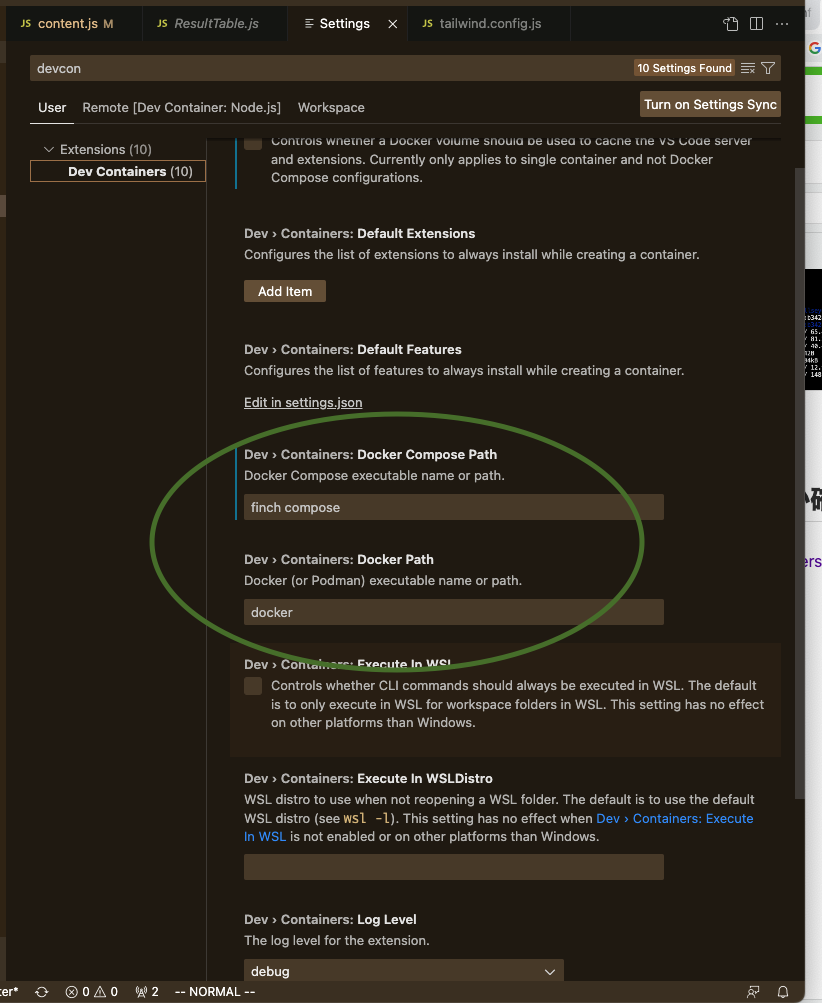Open the editor More Actions ellipsis menu
Image resolution: width=822 pixels, height=1003 pixels.
(782, 24)
